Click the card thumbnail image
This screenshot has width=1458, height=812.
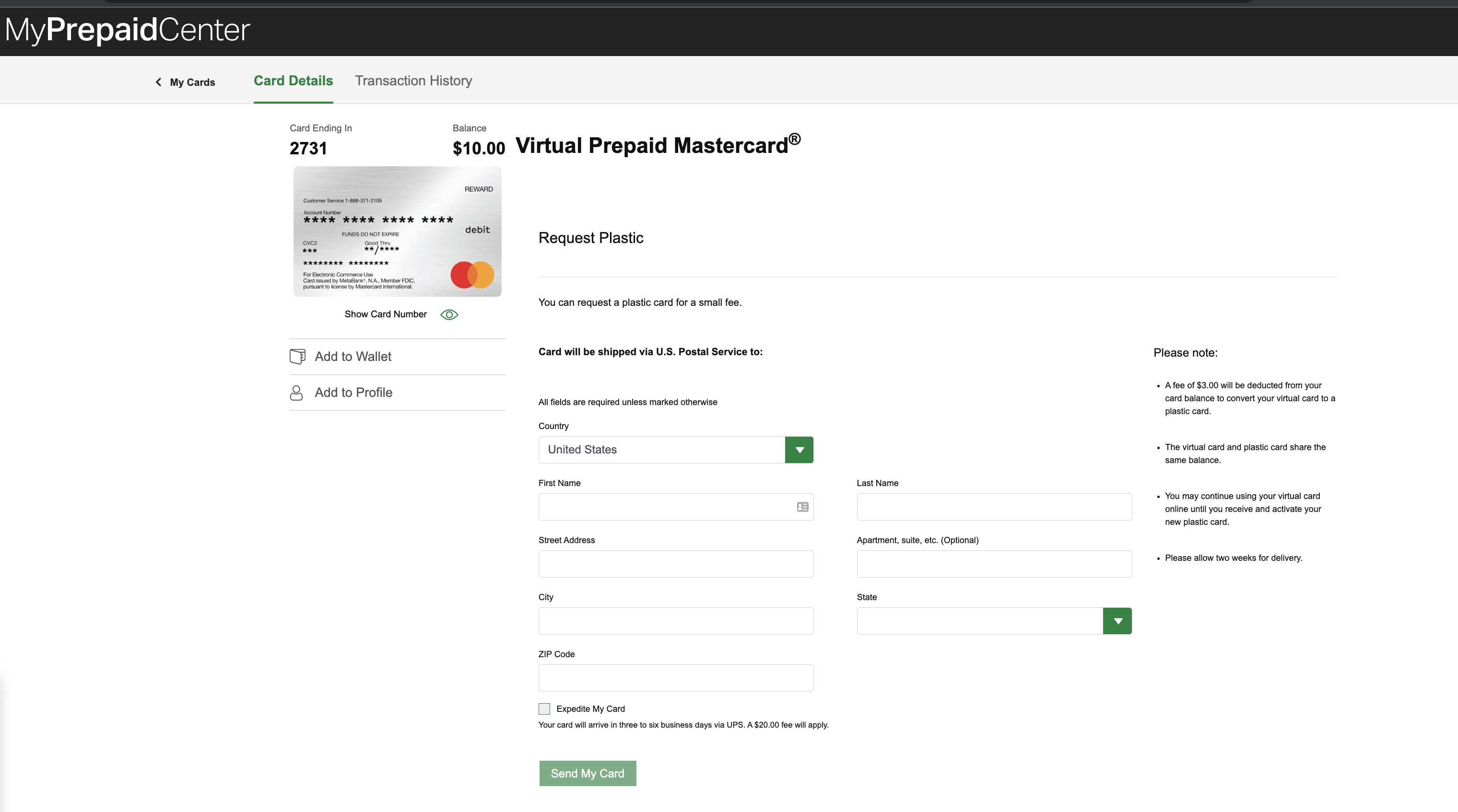(397, 232)
